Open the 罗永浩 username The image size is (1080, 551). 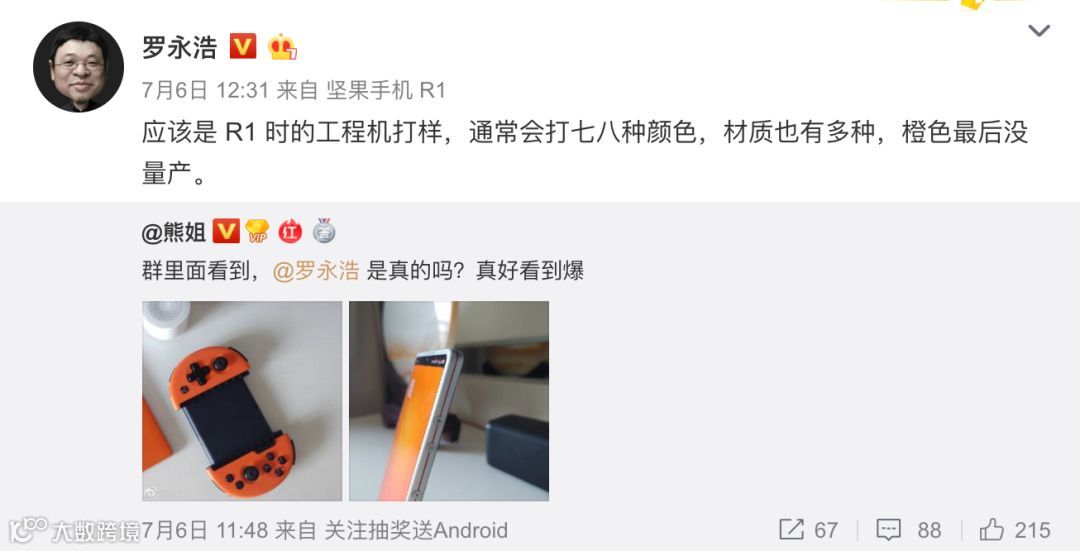pos(180,47)
